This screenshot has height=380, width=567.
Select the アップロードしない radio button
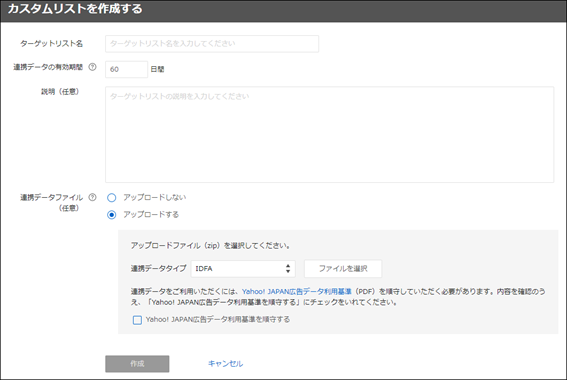point(111,197)
